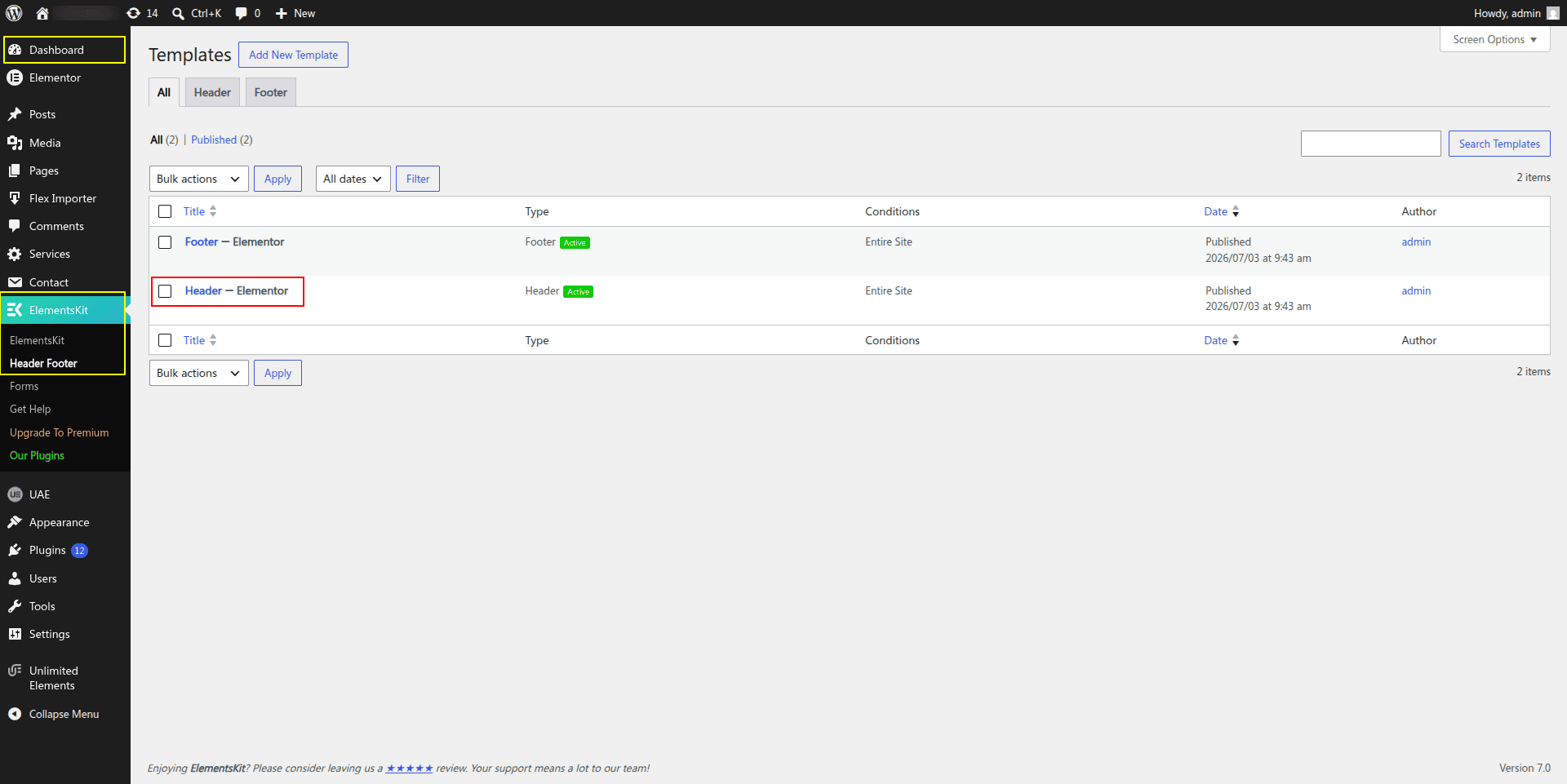Toggle select-all checkbox in table footer
This screenshot has height=784, width=1567.
(x=165, y=340)
